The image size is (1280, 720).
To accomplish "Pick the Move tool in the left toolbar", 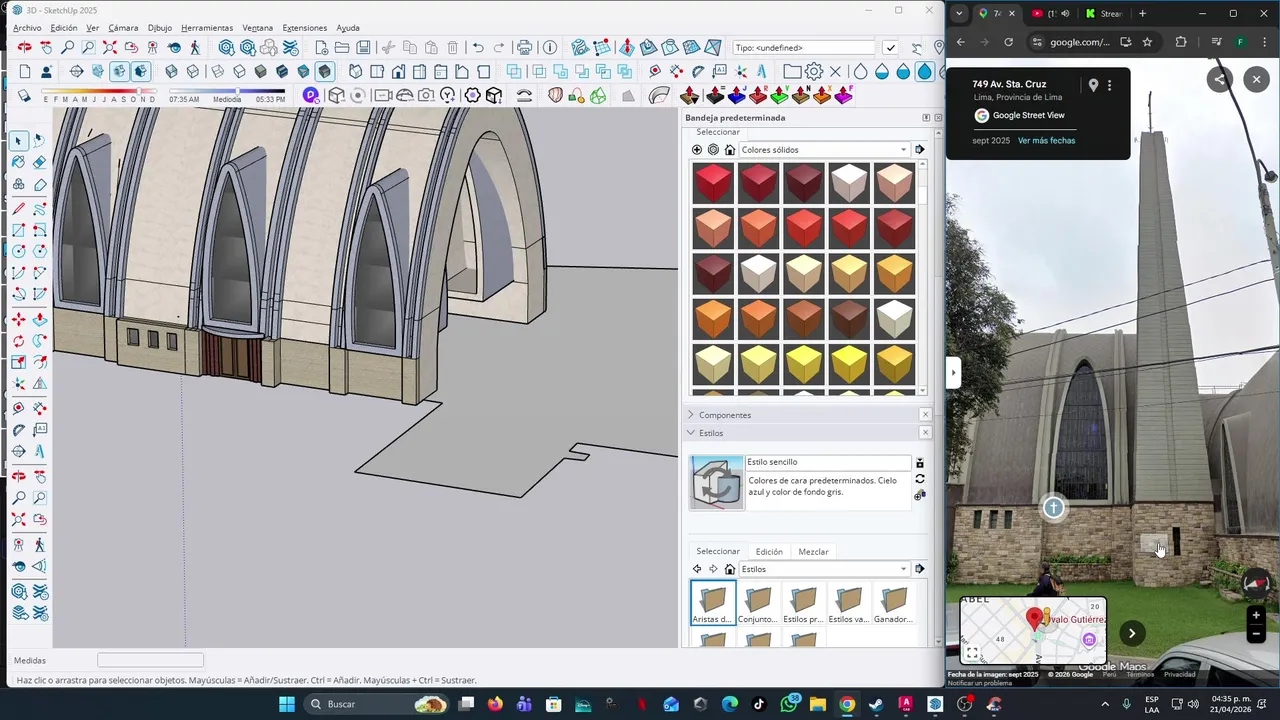I will 18,319.
